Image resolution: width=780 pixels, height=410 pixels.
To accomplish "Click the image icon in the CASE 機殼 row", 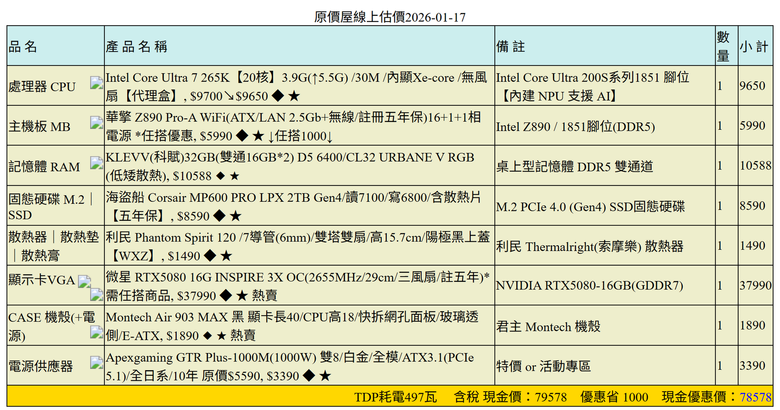I will point(97,332).
